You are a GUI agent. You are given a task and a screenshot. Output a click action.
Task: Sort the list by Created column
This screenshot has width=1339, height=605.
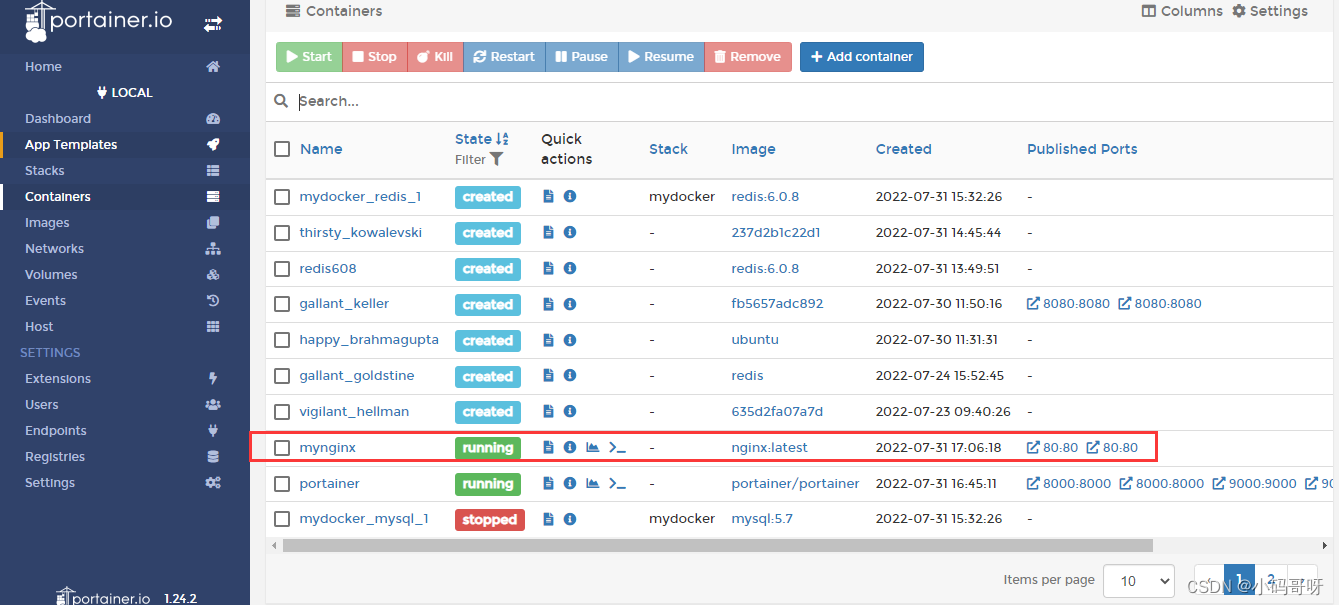(903, 149)
